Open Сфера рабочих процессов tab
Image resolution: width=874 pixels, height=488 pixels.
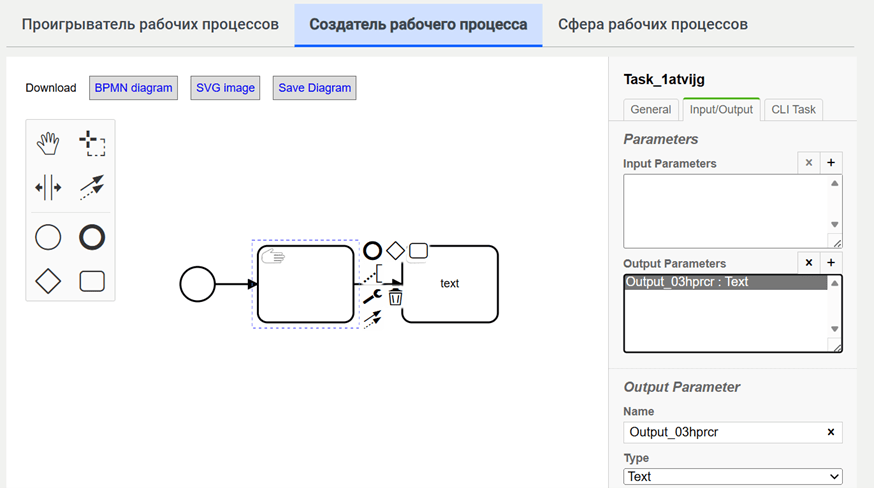click(x=653, y=25)
